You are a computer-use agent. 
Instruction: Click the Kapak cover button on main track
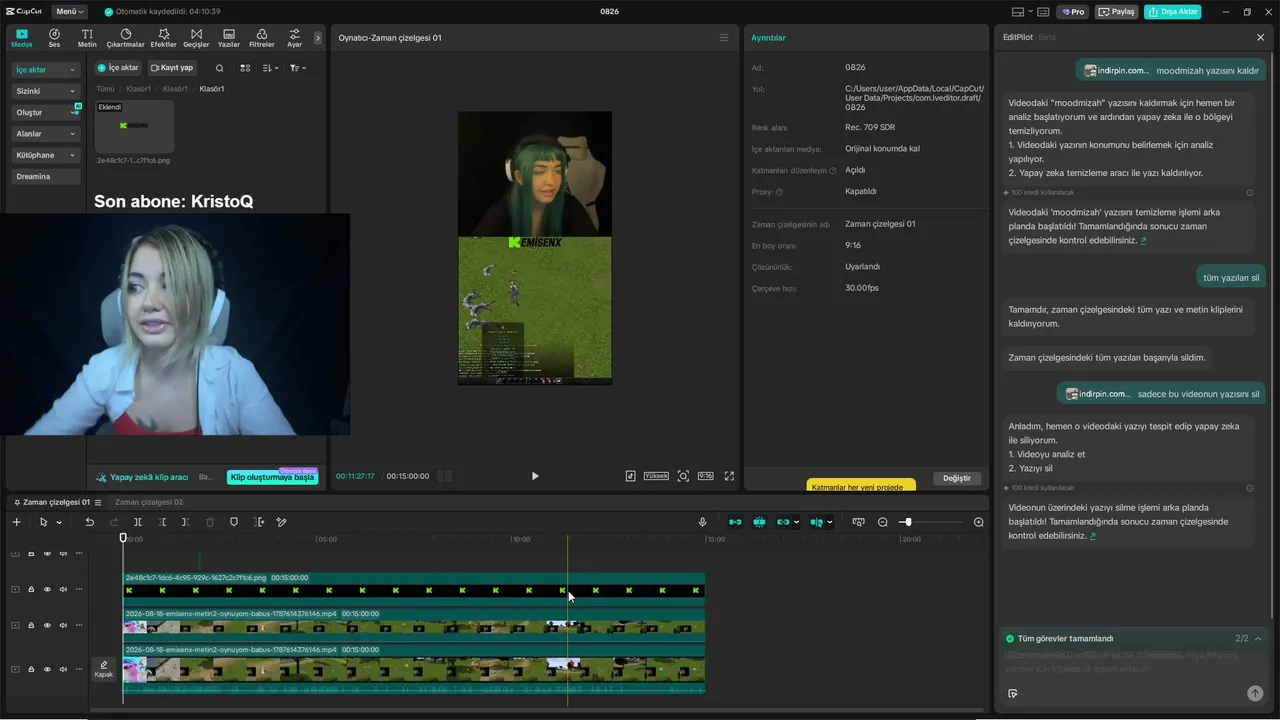(x=103, y=669)
